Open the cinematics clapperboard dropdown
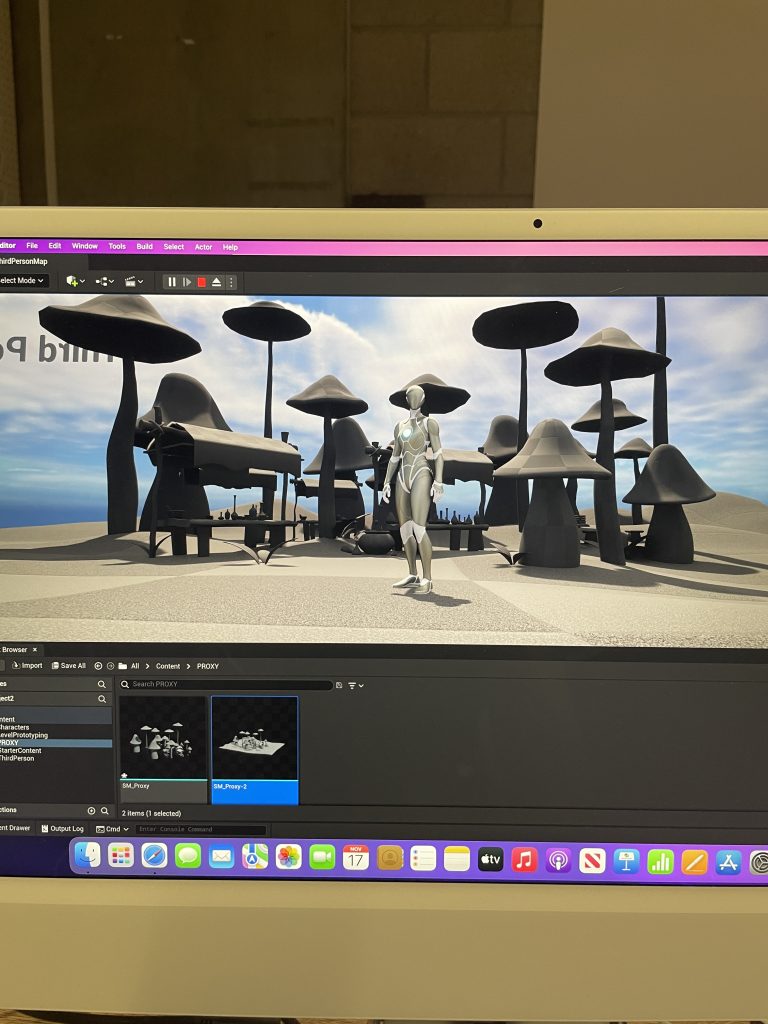768x1024 pixels. click(x=134, y=281)
